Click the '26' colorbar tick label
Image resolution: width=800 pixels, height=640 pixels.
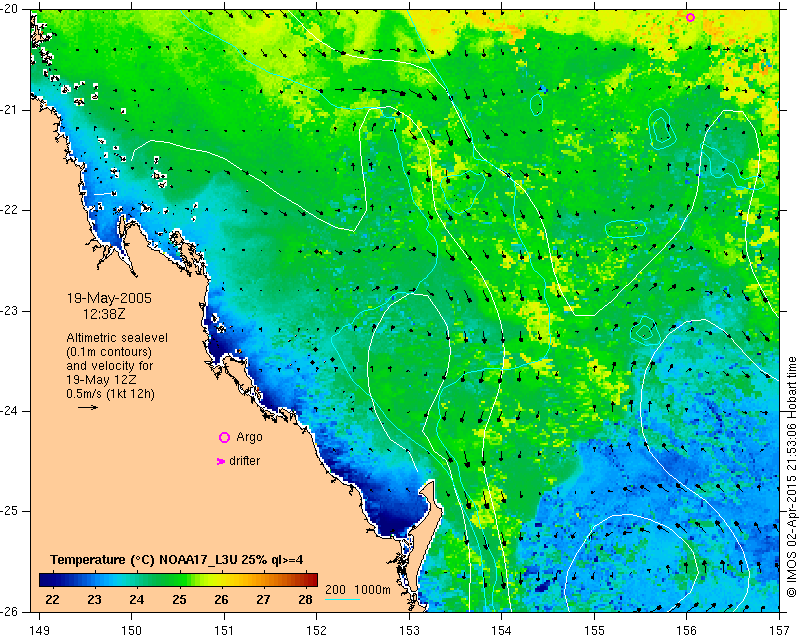tap(221, 599)
